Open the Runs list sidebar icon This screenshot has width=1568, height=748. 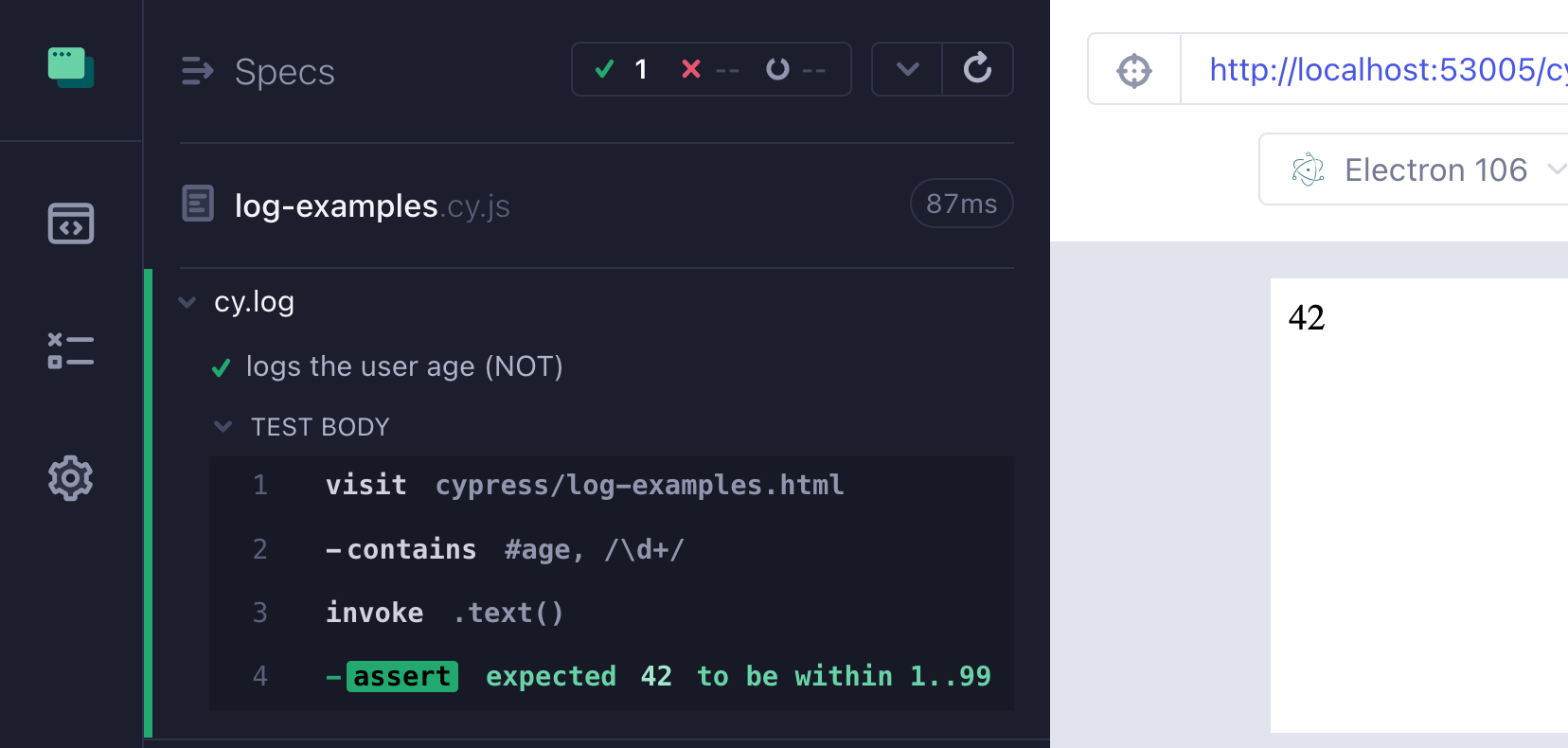71,350
